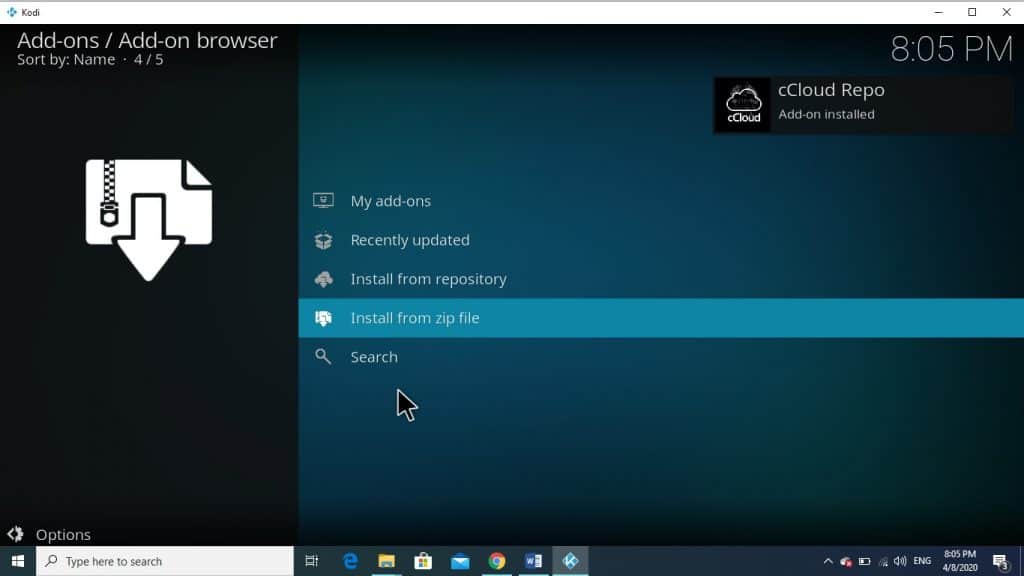Click the taskbar search box

(165, 561)
